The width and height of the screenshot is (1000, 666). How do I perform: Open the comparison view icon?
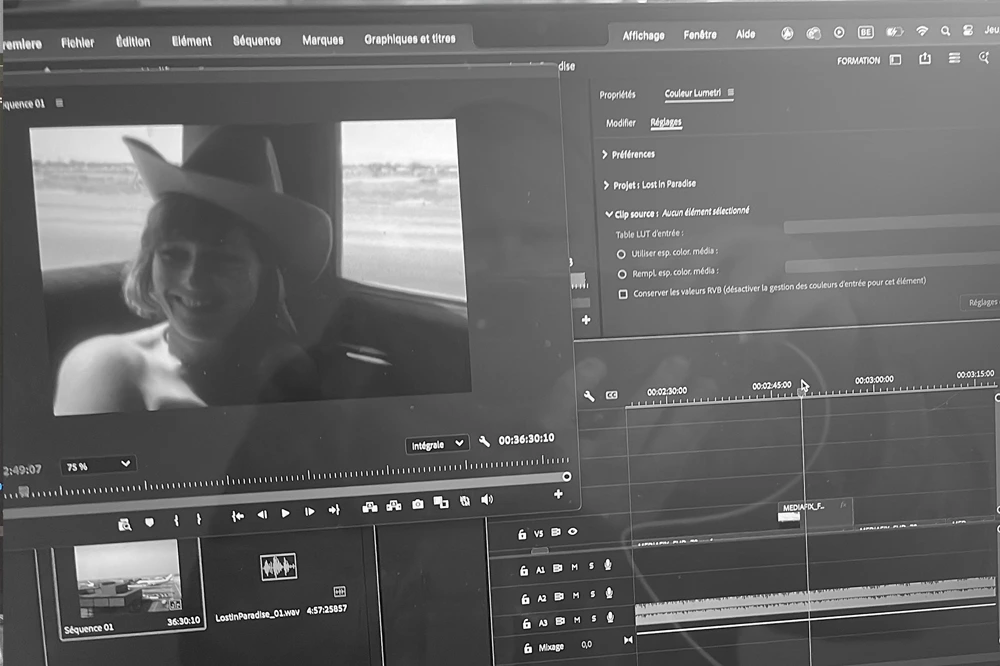(x=441, y=502)
